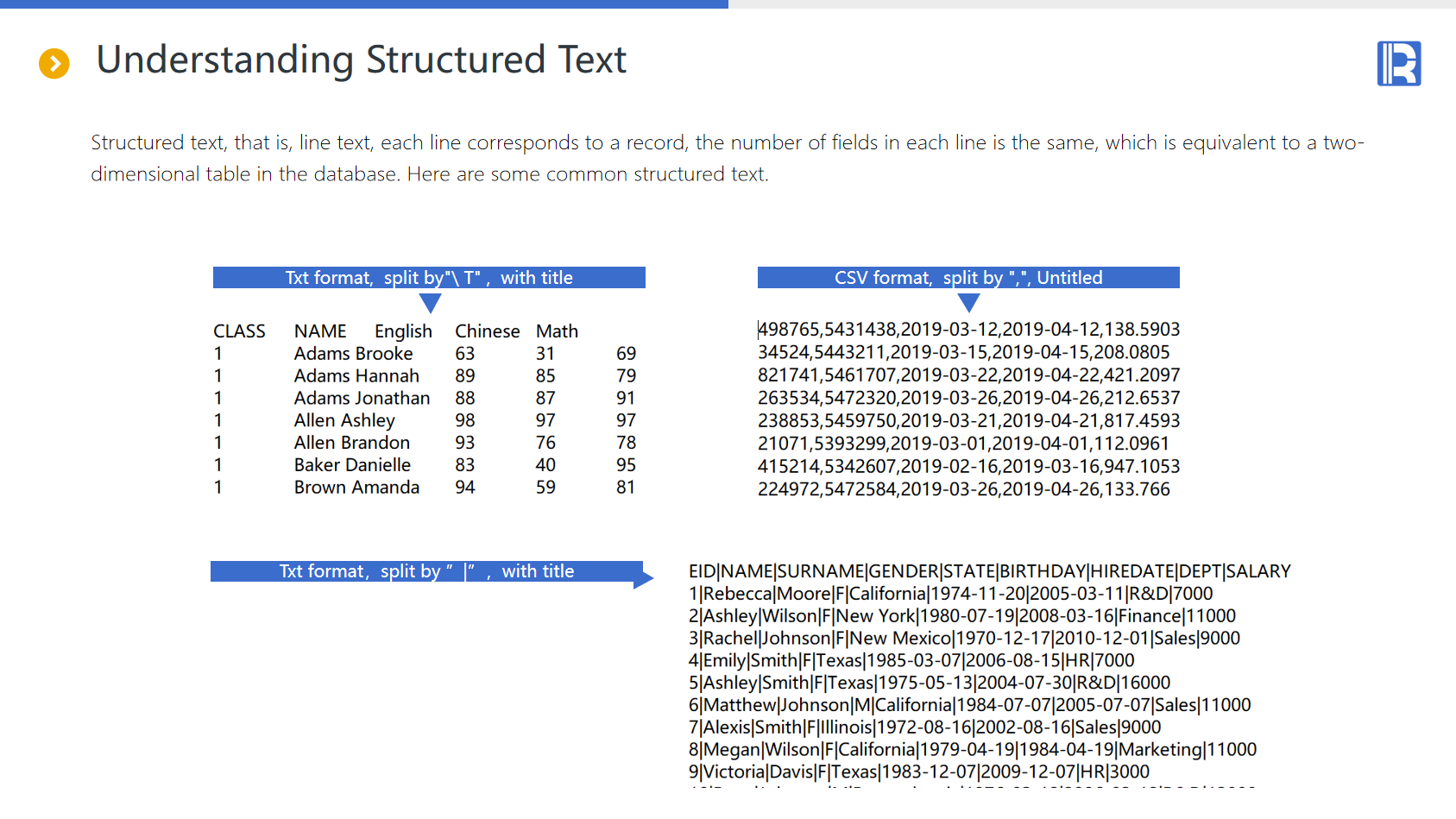
Task: Select the 'CSV format, split by ","' banner
Action: [968, 278]
